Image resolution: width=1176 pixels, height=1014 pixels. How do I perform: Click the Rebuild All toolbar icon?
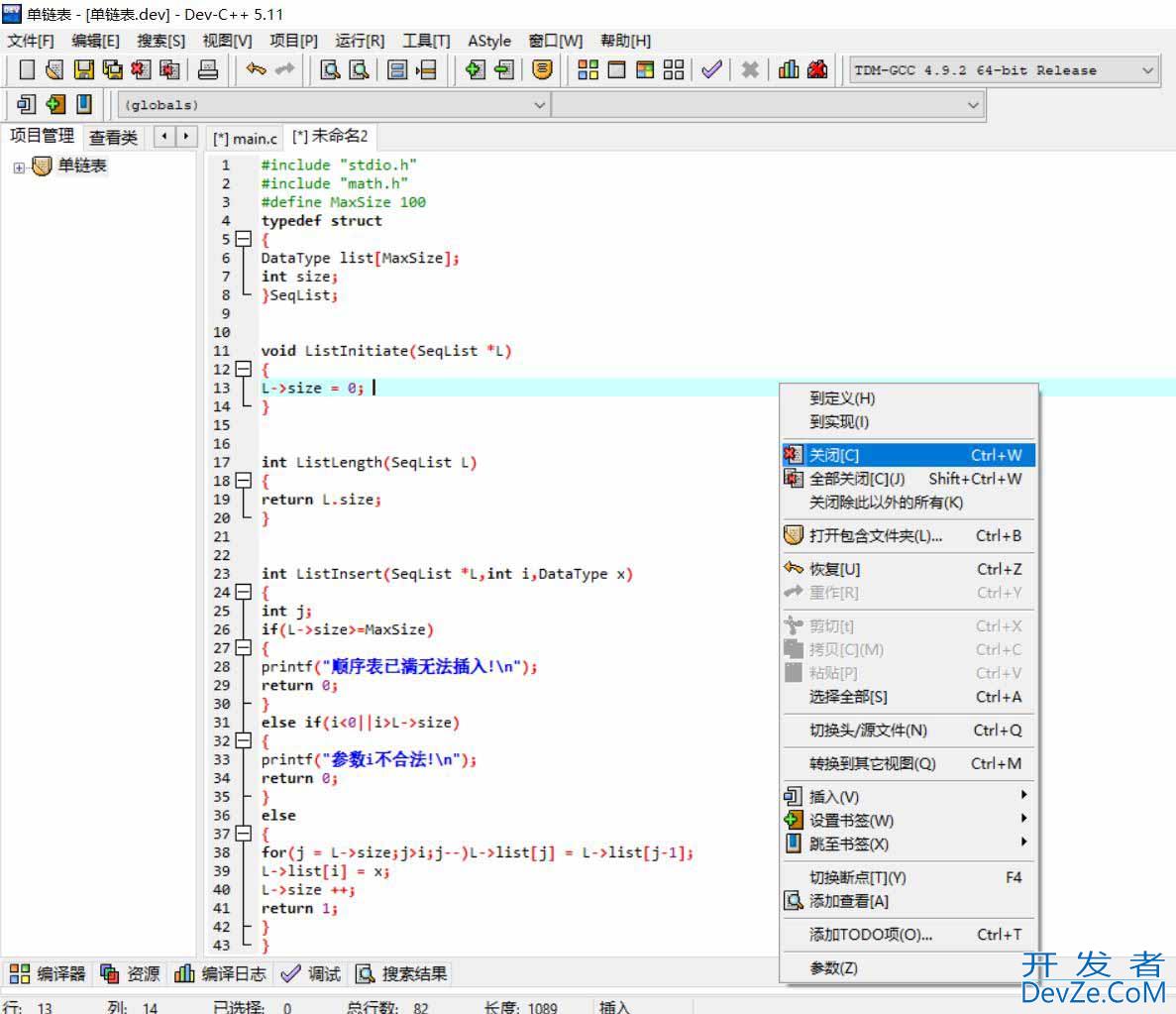click(674, 69)
